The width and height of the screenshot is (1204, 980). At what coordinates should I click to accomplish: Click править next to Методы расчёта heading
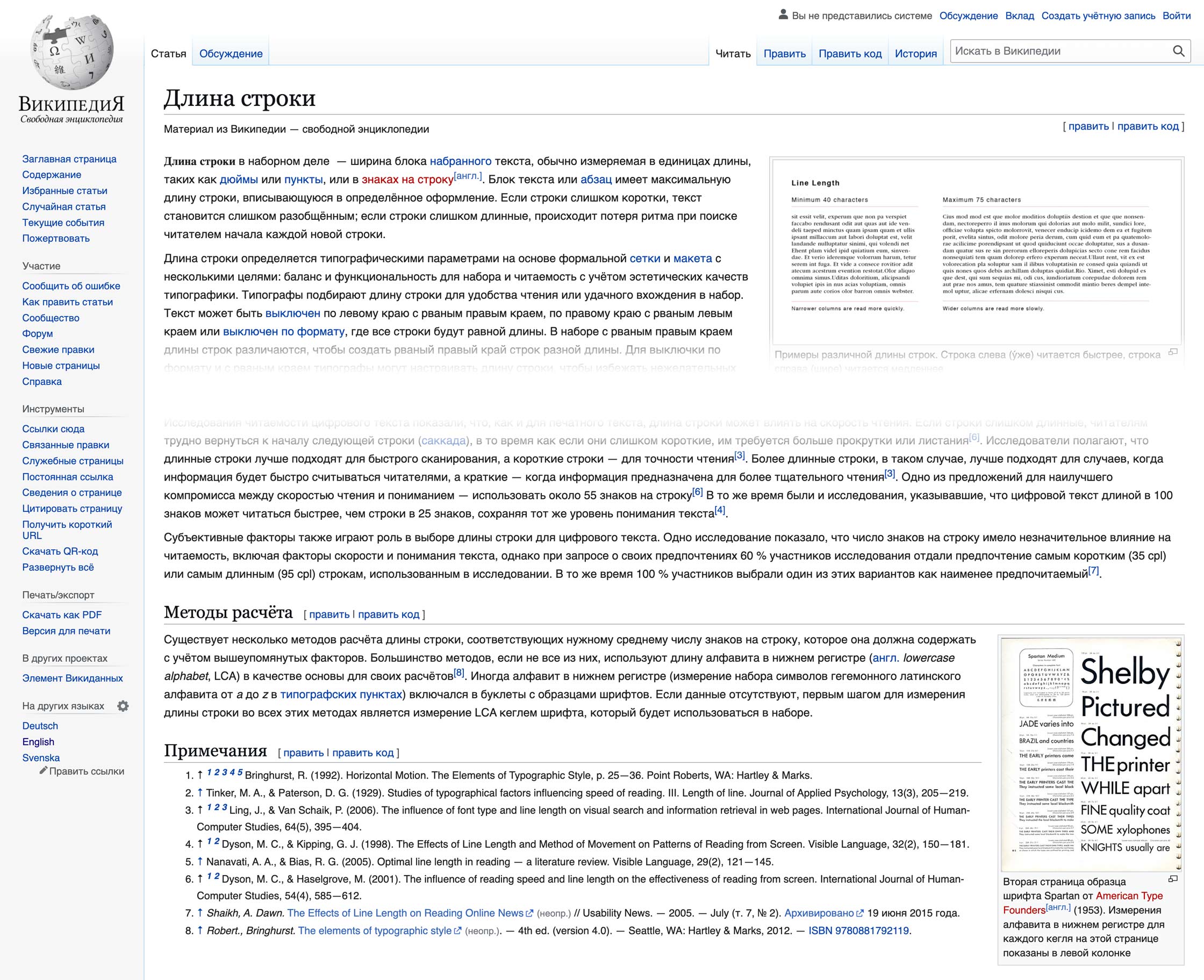tap(329, 614)
